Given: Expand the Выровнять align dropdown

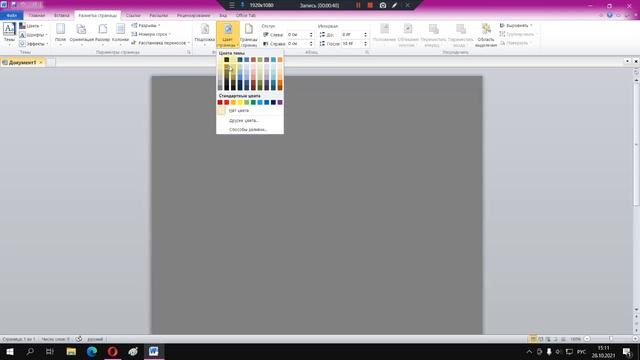Looking at the screenshot, I should coord(516,25).
